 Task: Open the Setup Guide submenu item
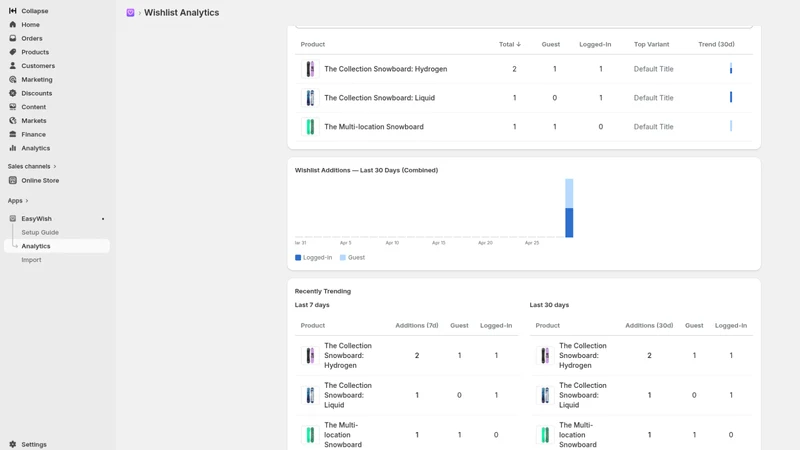point(40,233)
